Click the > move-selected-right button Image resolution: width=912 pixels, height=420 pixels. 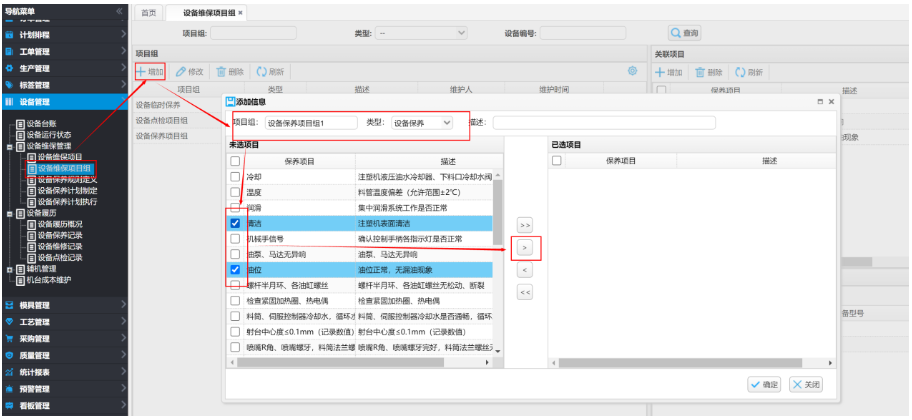coord(525,248)
